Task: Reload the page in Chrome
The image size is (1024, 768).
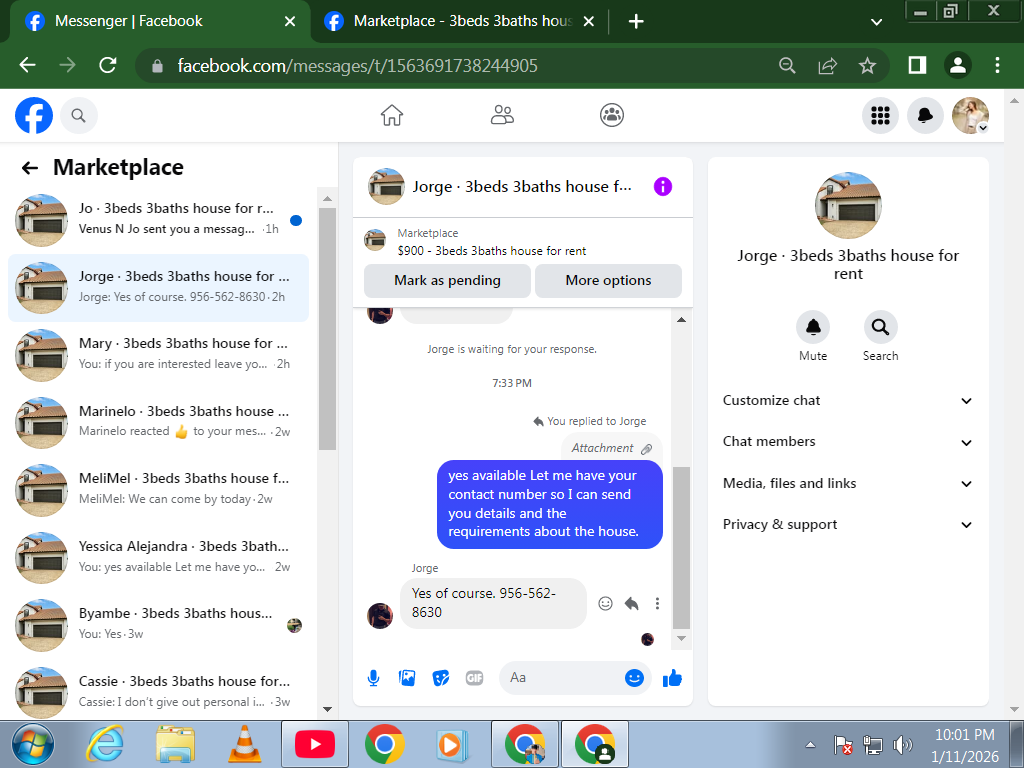Action: [108, 65]
